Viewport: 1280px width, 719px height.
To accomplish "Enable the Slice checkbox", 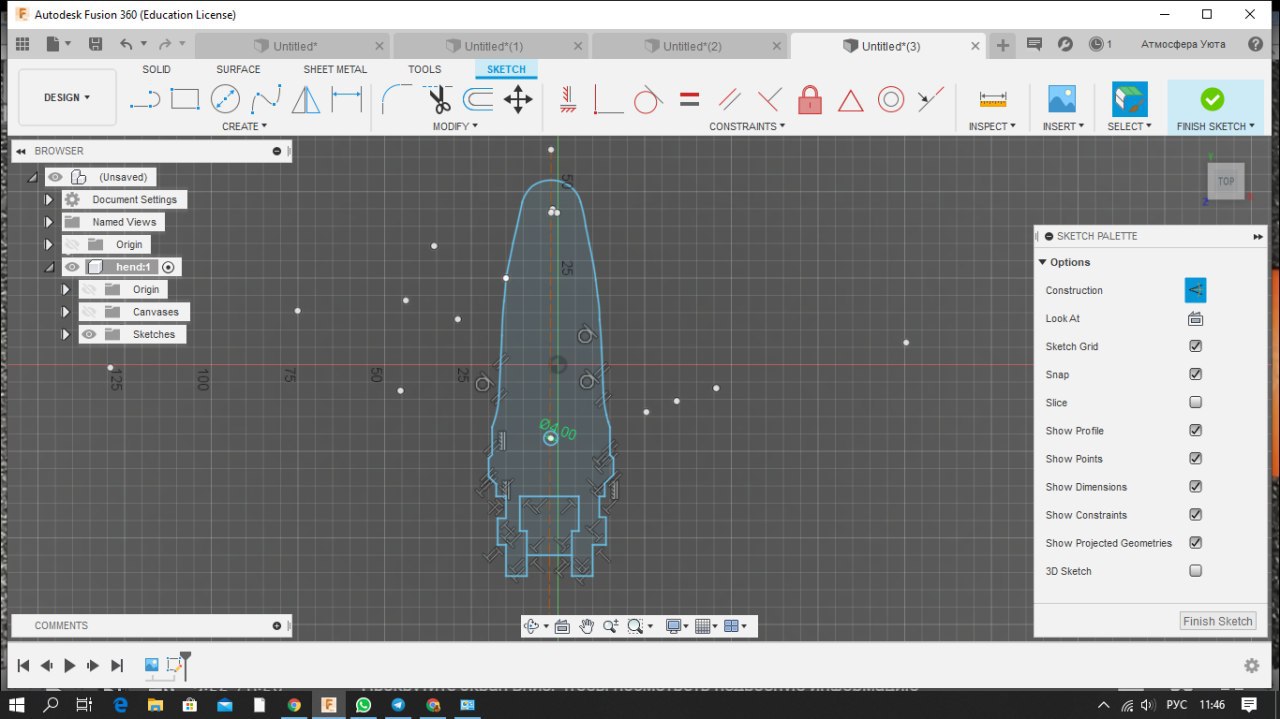I will tap(1195, 403).
